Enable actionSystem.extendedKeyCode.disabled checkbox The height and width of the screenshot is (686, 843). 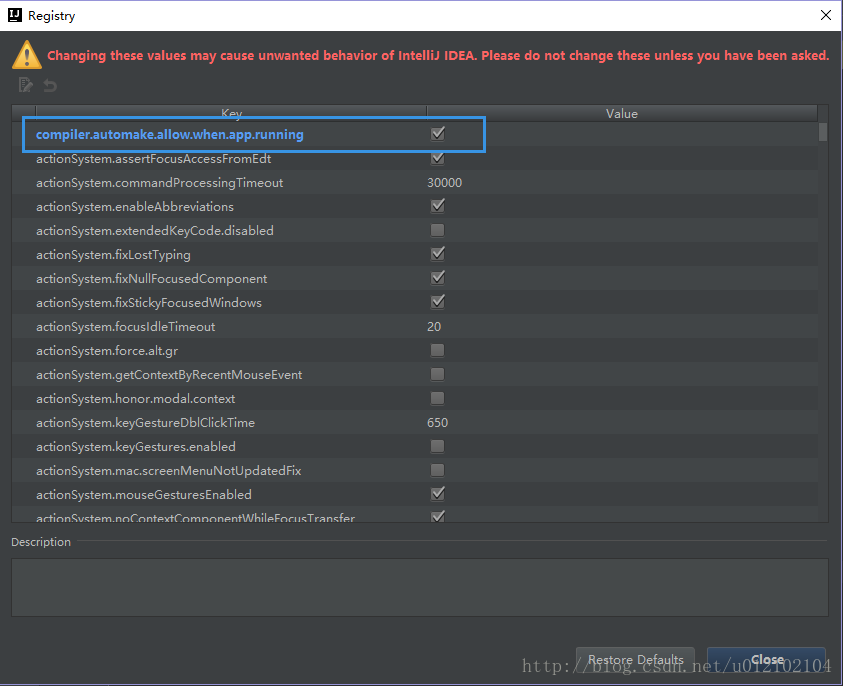438,230
